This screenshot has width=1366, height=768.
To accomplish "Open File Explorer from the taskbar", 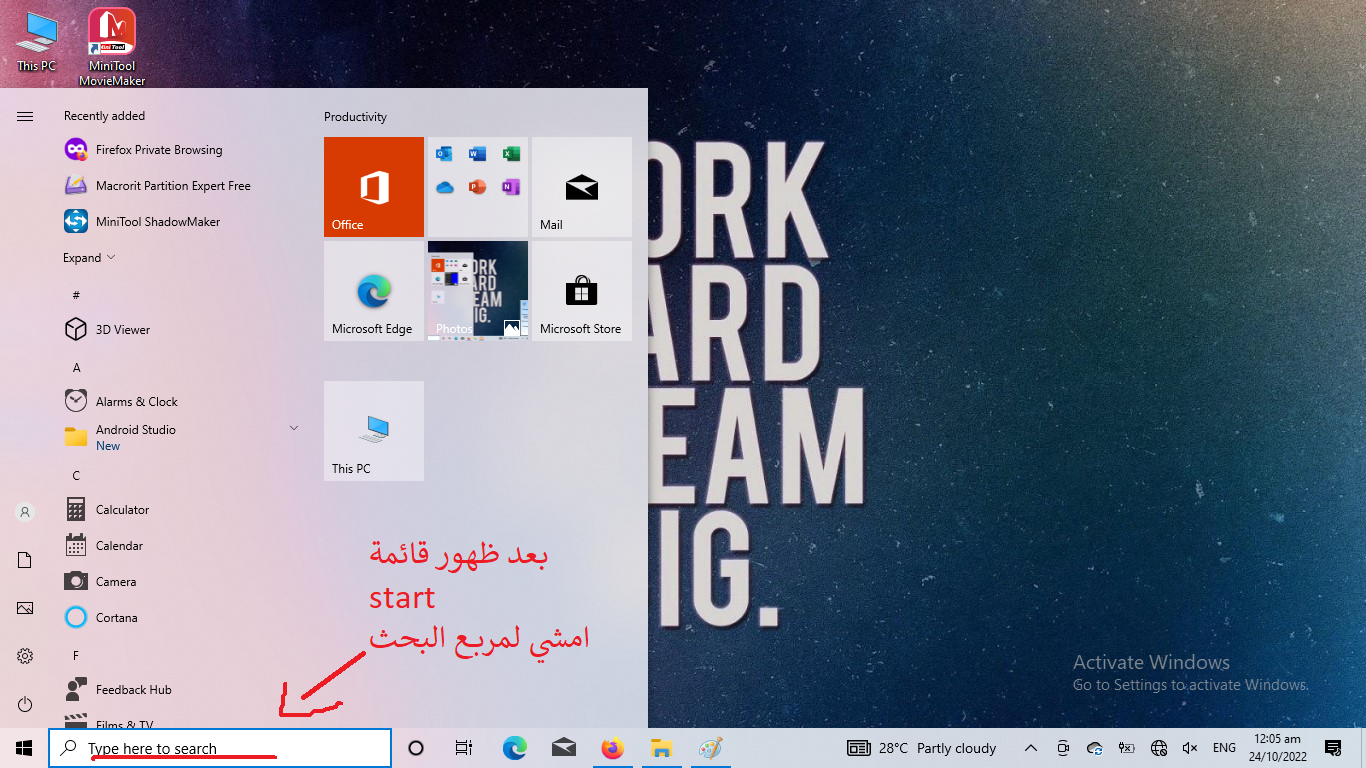I will [660, 748].
